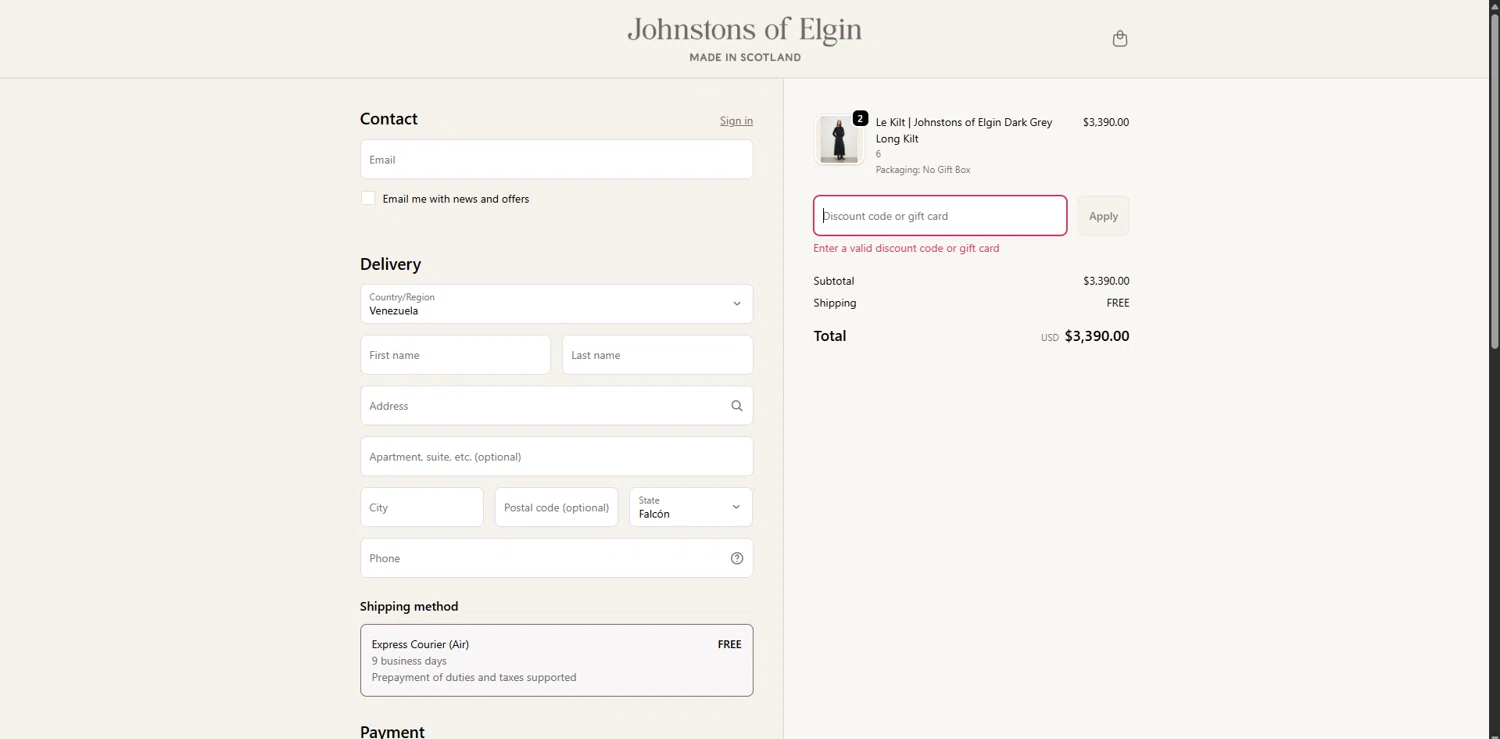Image resolution: width=1500 pixels, height=739 pixels.
Task: Click the Sign in link
Action: 736,121
